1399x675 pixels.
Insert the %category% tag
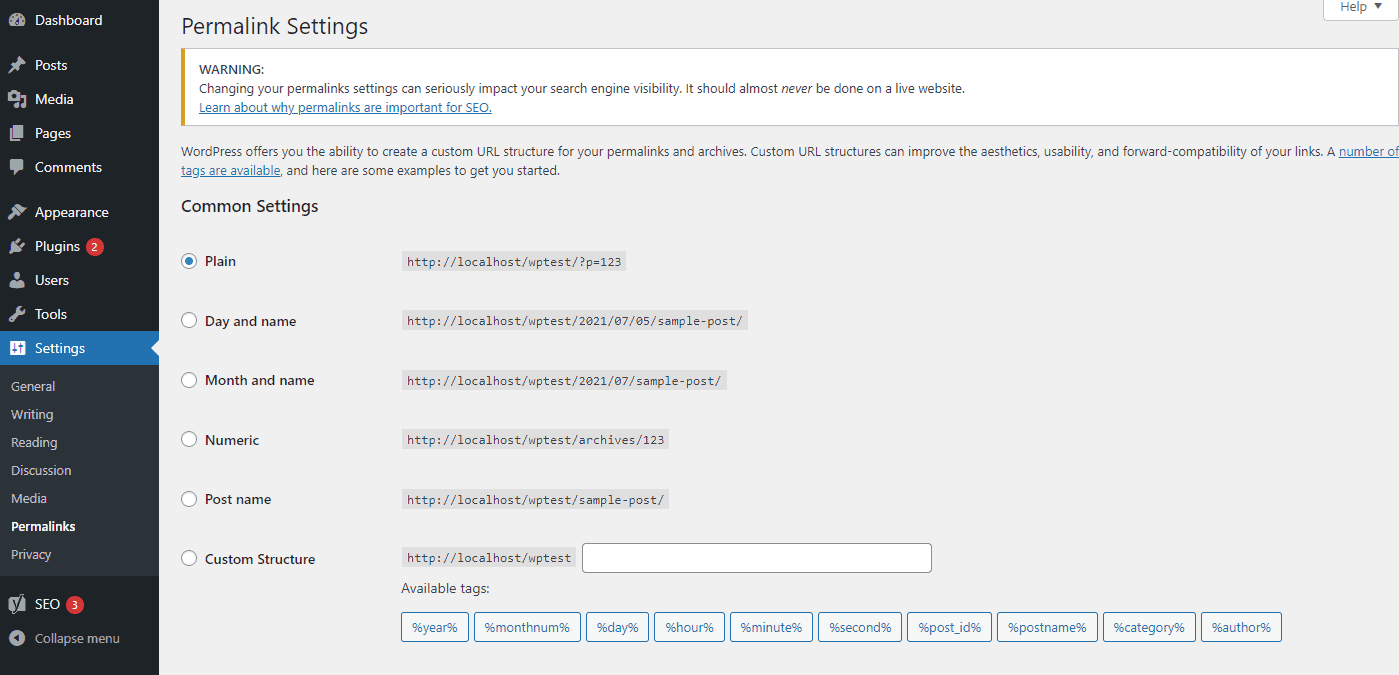pyautogui.click(x=1149, y=627)
